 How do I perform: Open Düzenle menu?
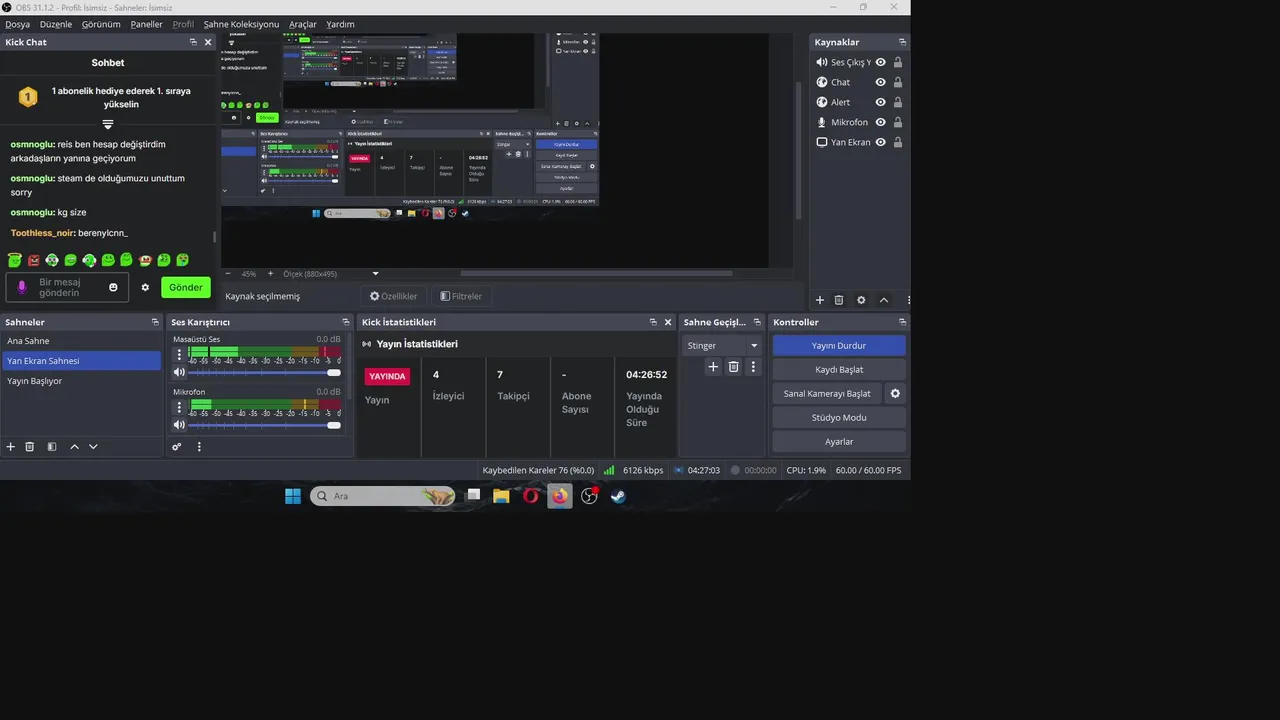(56, 24)
